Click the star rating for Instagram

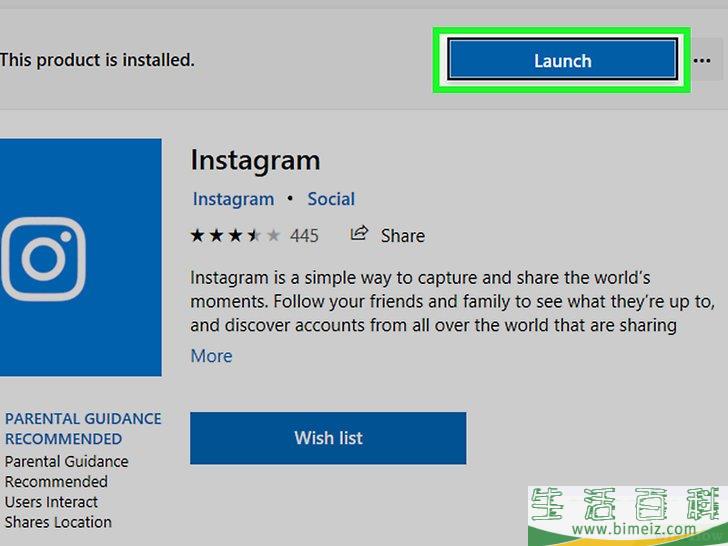(235, 235)
